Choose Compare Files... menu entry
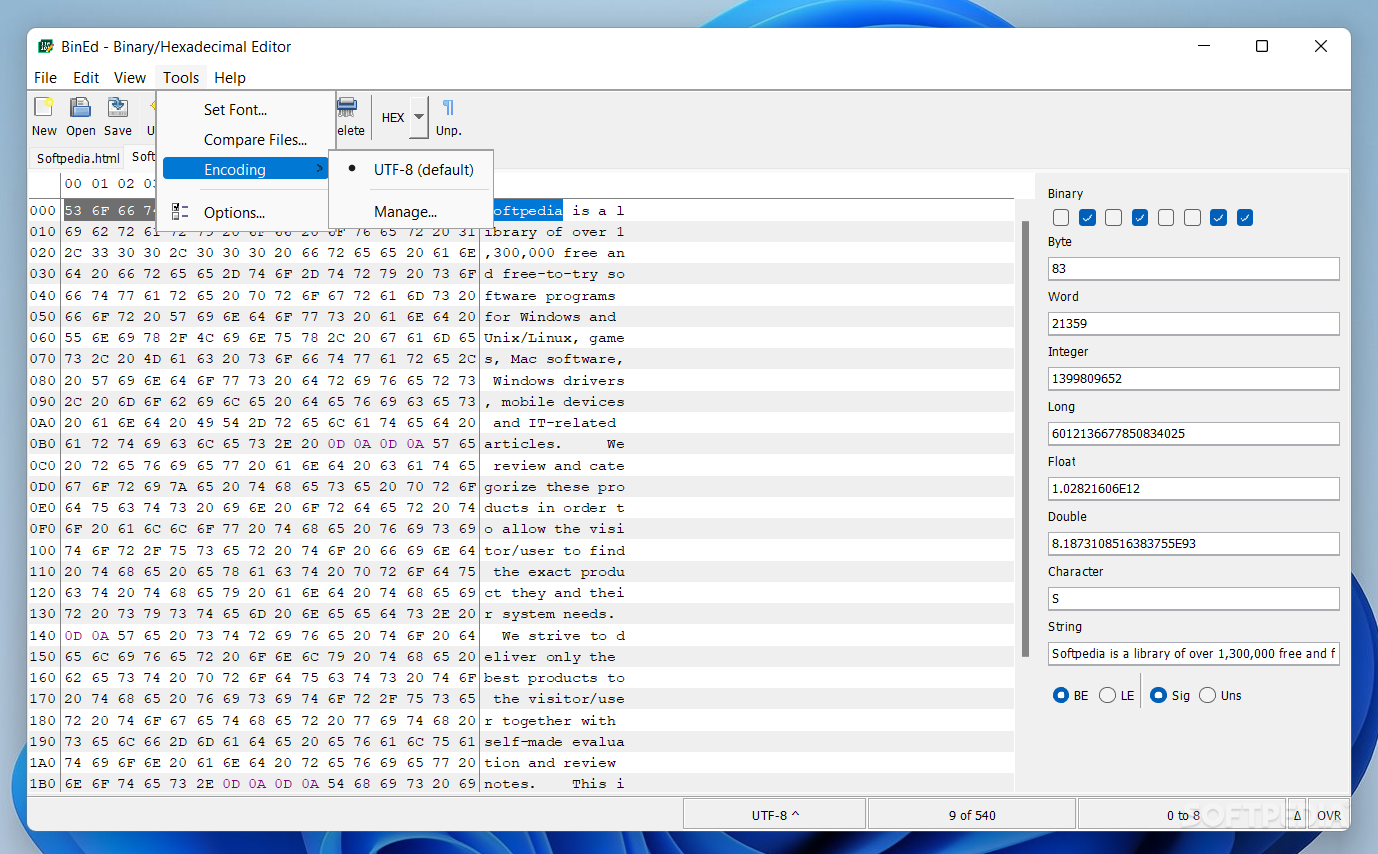 point(246,140)
